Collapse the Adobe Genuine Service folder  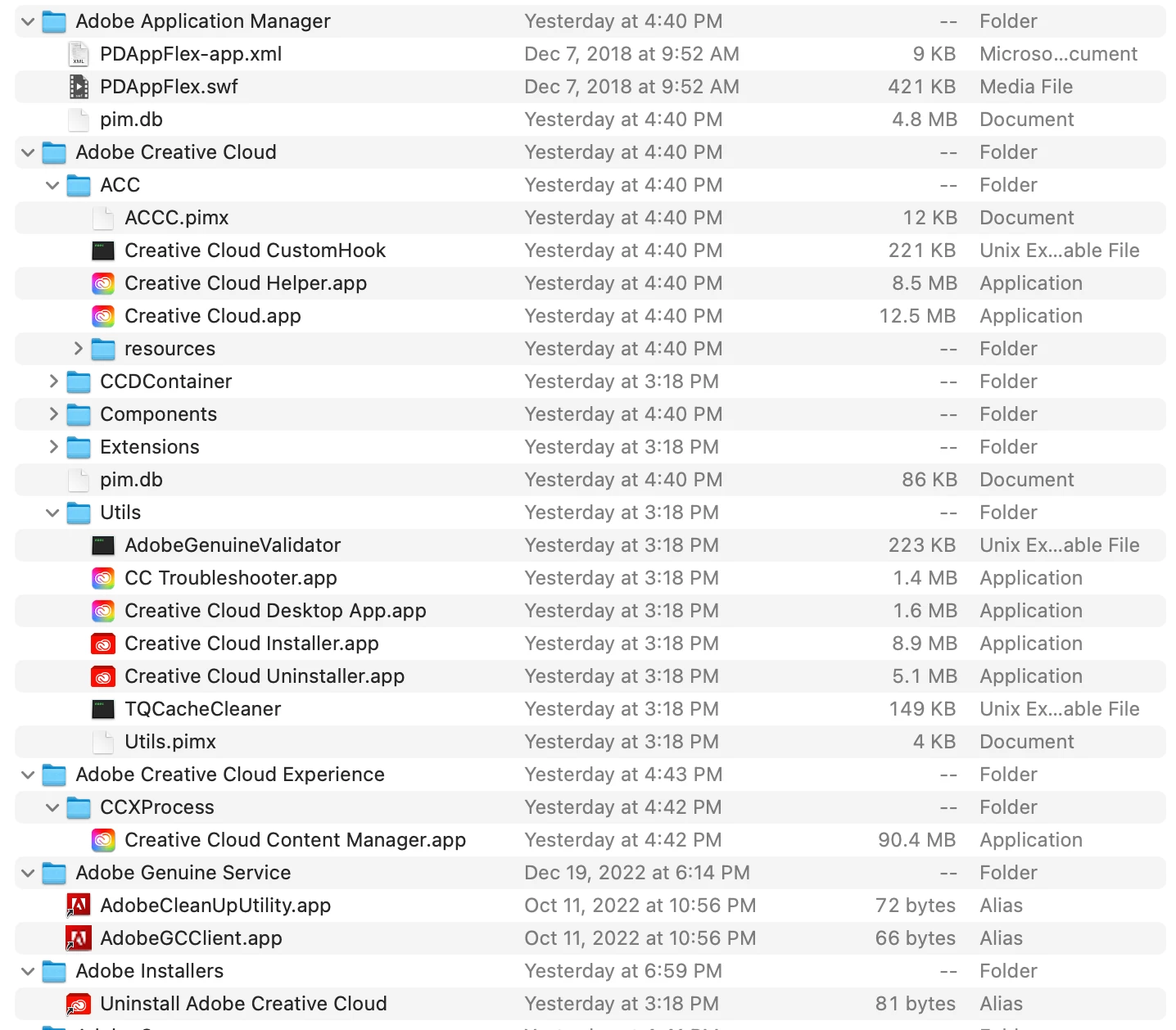tap(28, 873)
